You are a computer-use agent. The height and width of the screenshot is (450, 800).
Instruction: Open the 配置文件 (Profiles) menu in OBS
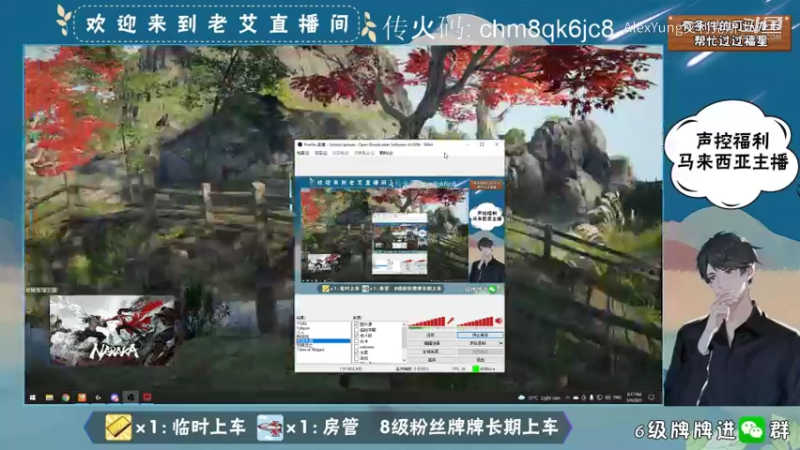tap(340, 153)
